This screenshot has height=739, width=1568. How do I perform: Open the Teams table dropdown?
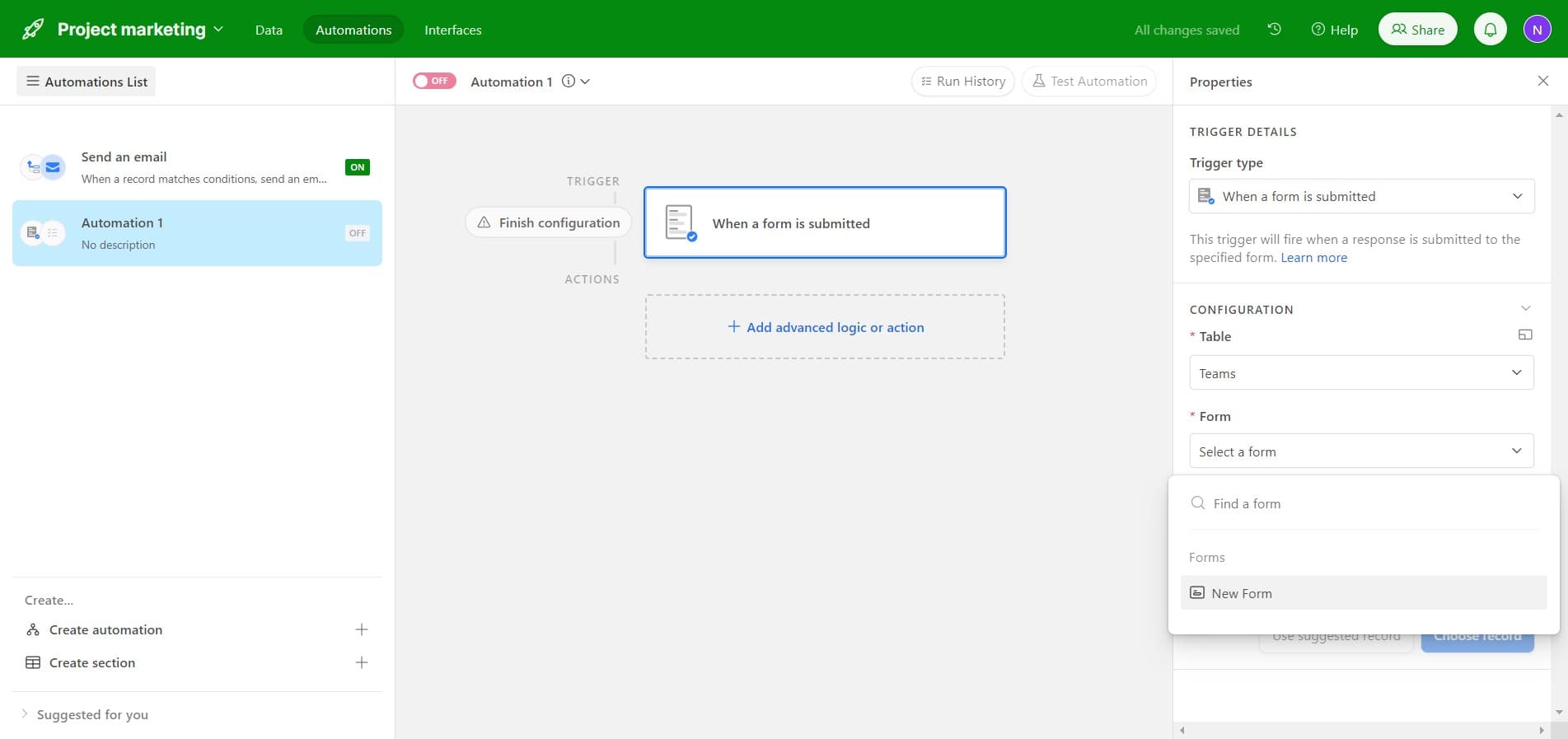(1361, 373)
